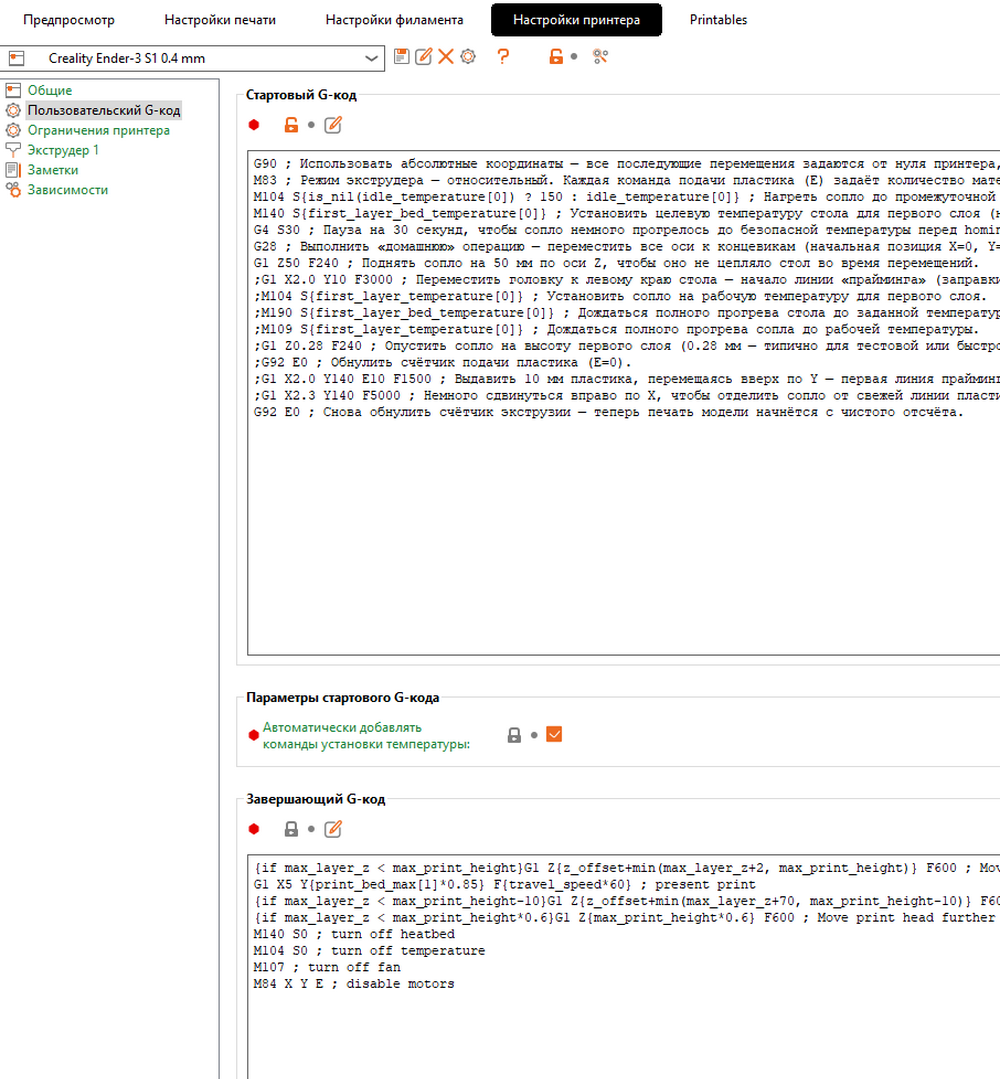Image resolution: width=1000 pixels, height=1079 pixels.
Task: Click the rename preset pencil icon
Action: click(x=423, y=57)
